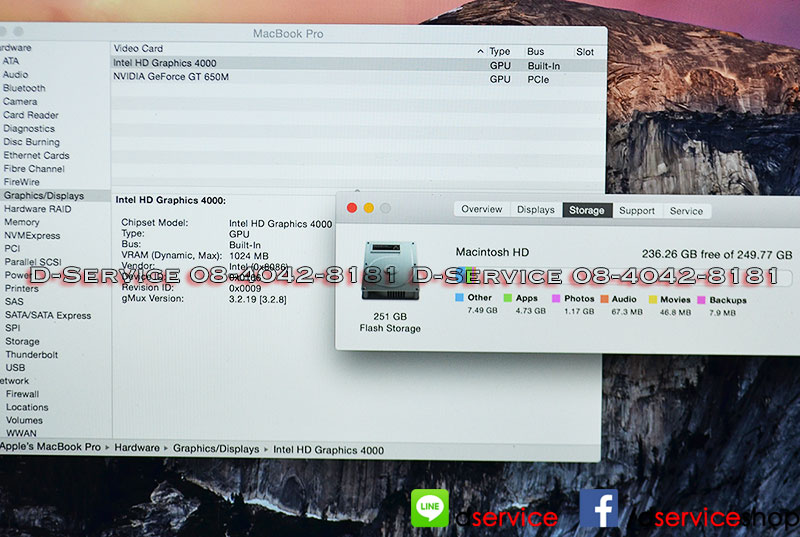Select Firewall under Network
800x537 pixels.
tap(22, 394)
